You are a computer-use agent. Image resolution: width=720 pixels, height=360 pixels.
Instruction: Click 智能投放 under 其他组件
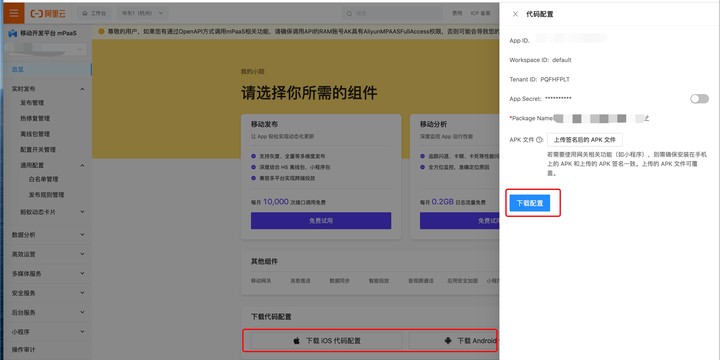click(x=379, y=281)
